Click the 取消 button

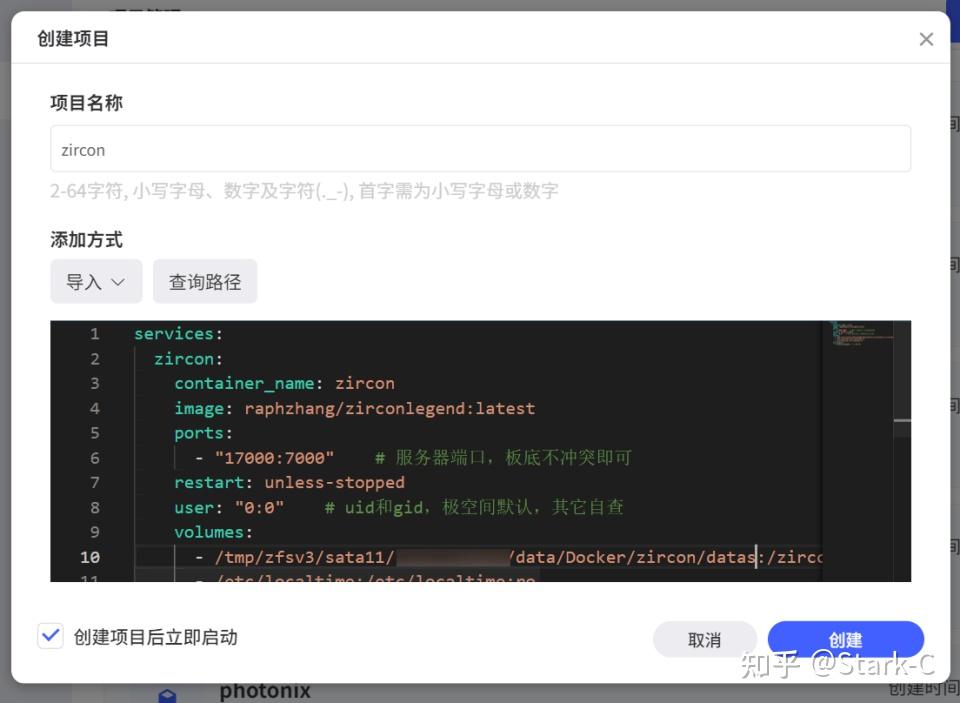[x=704, y=639]
